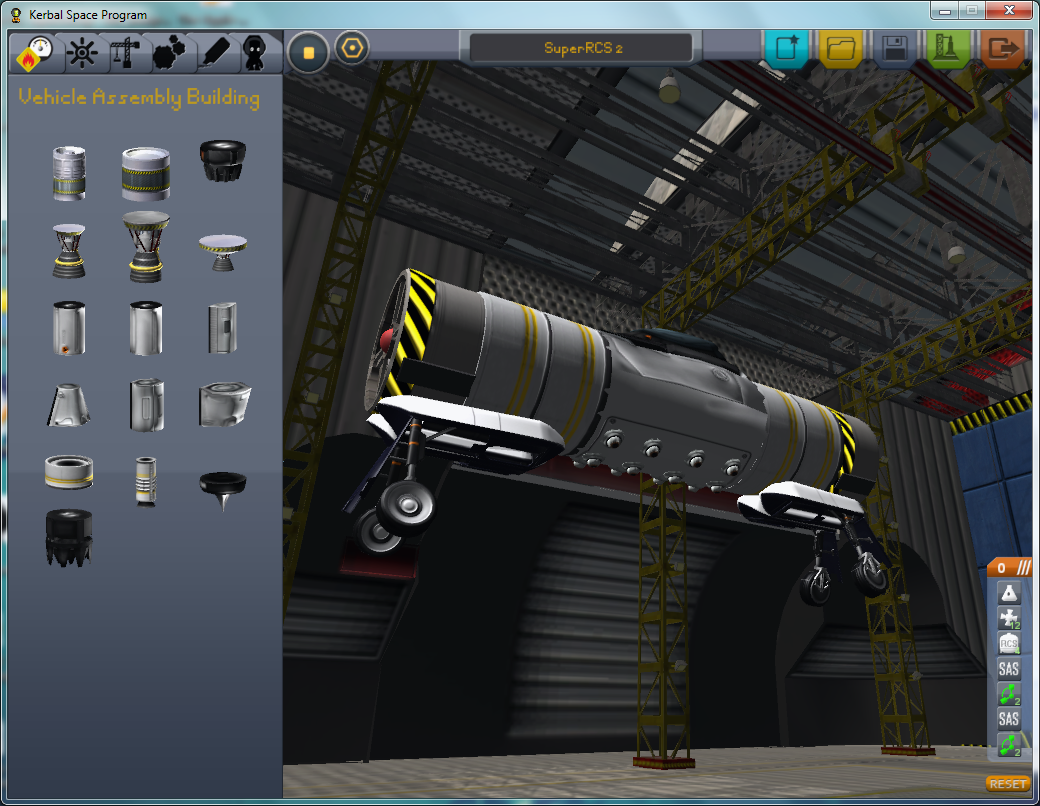The height and width of the screenshot is (806, 1040).
Task: Open the gears Utility parts tab
Action: [169, 52]
